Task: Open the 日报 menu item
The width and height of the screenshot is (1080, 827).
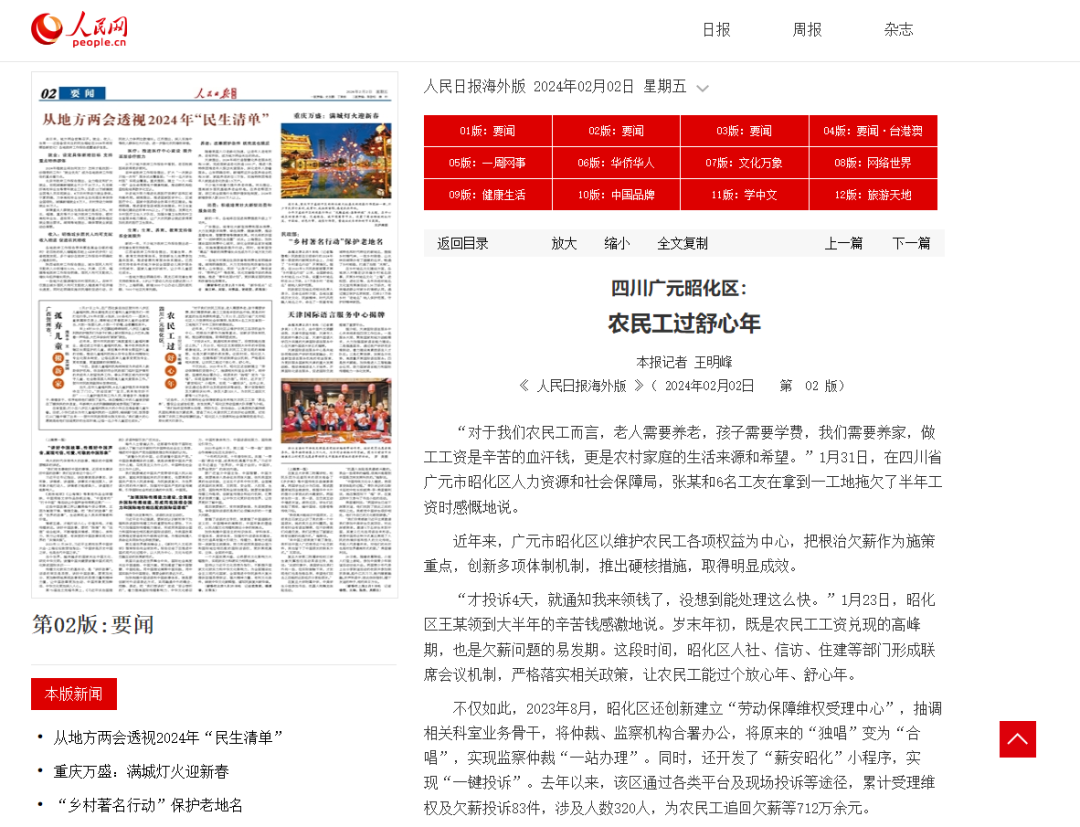Action: pyautogui.click(x=716, y=30)
